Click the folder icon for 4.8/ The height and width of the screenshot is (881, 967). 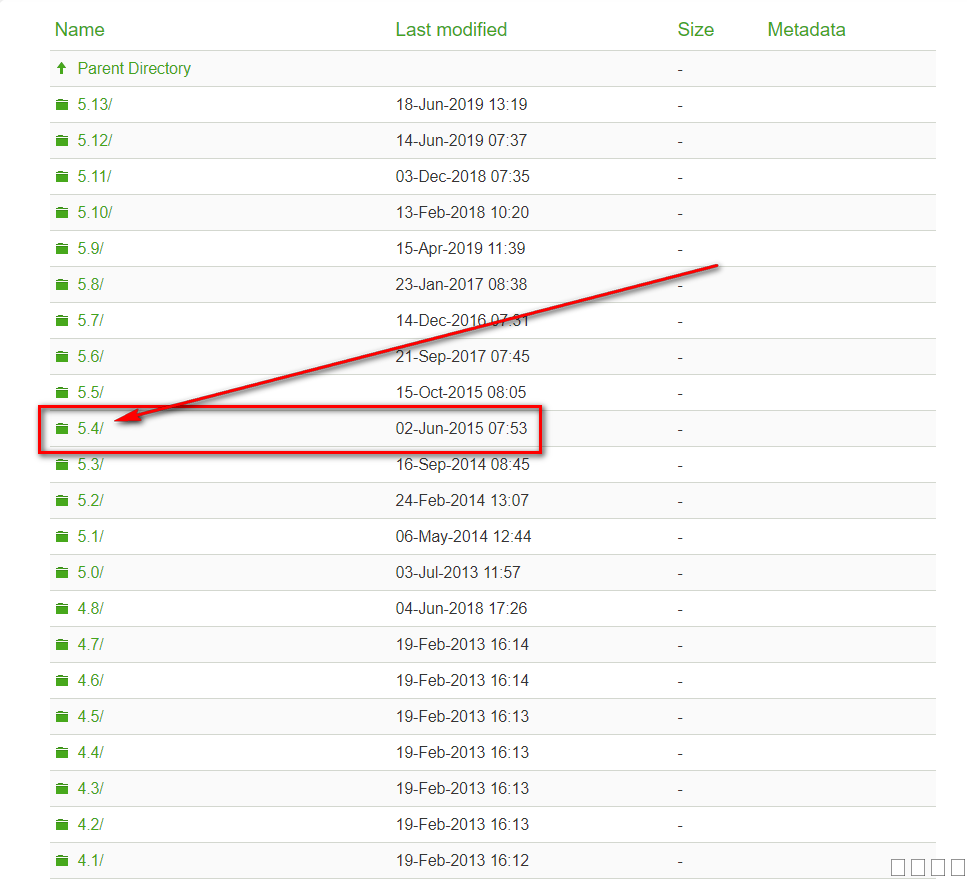[62, 609]
